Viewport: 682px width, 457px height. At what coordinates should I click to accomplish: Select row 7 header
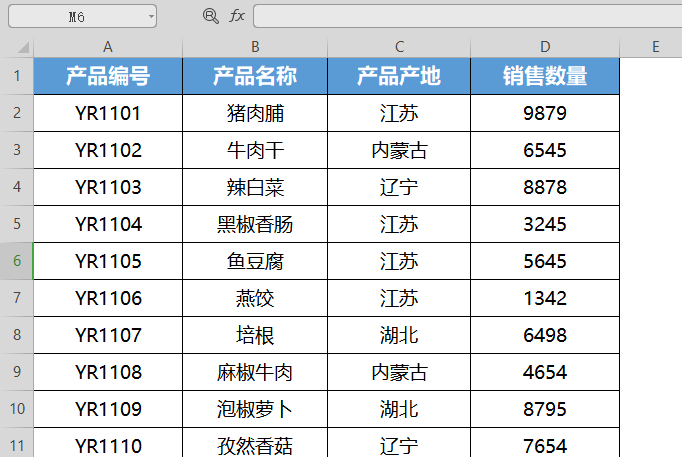tap(17, 298)
